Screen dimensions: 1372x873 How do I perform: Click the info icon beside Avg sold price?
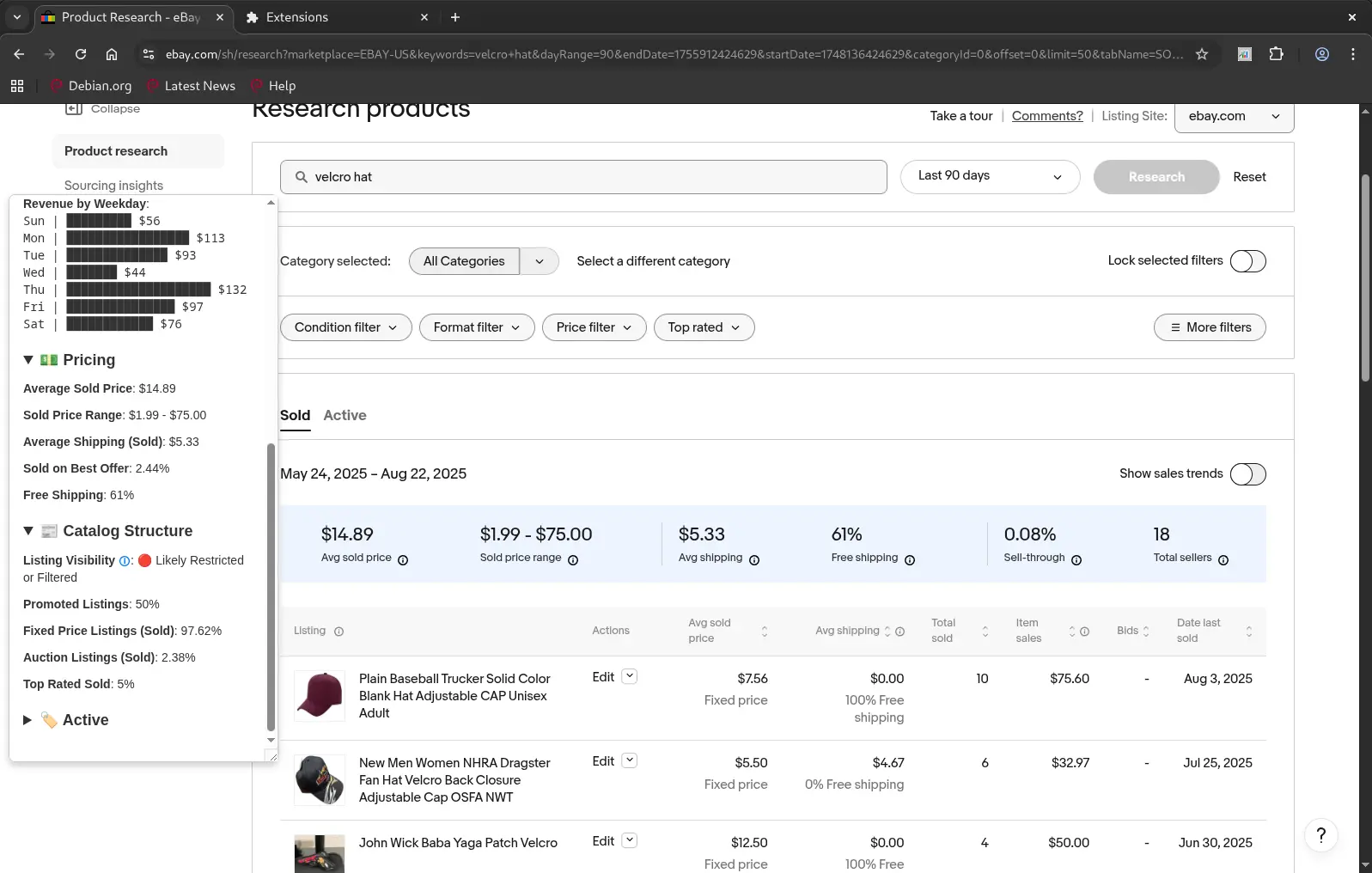coord(403,560)
